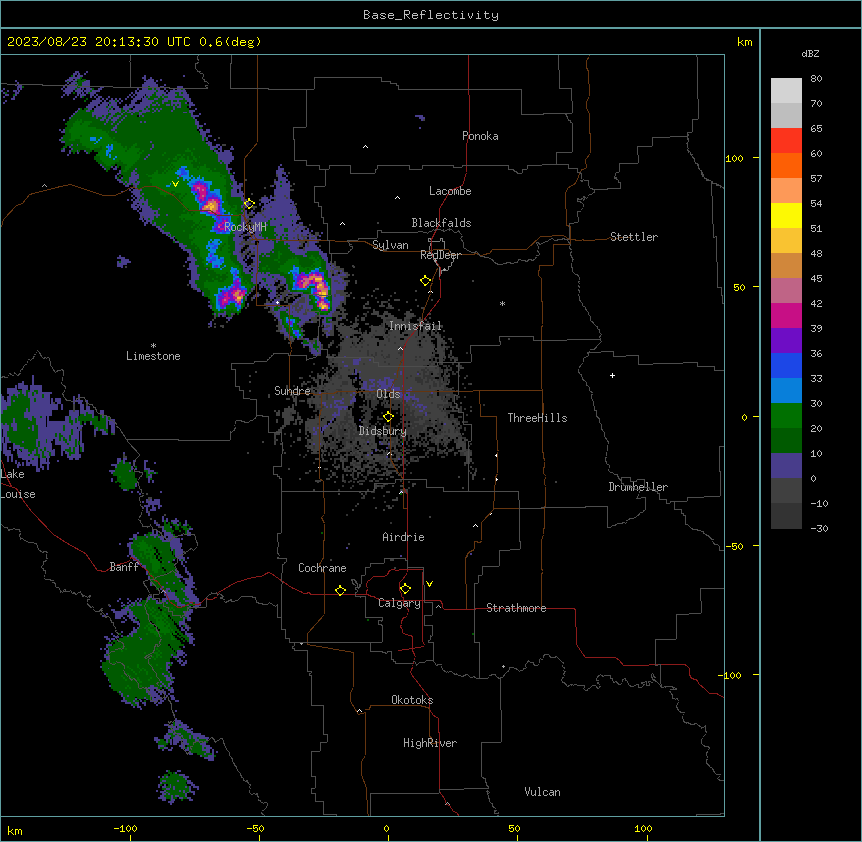
Task: Pick the magenta 39-42 dBZ legend swatch
Action: [x=786, y=315]
